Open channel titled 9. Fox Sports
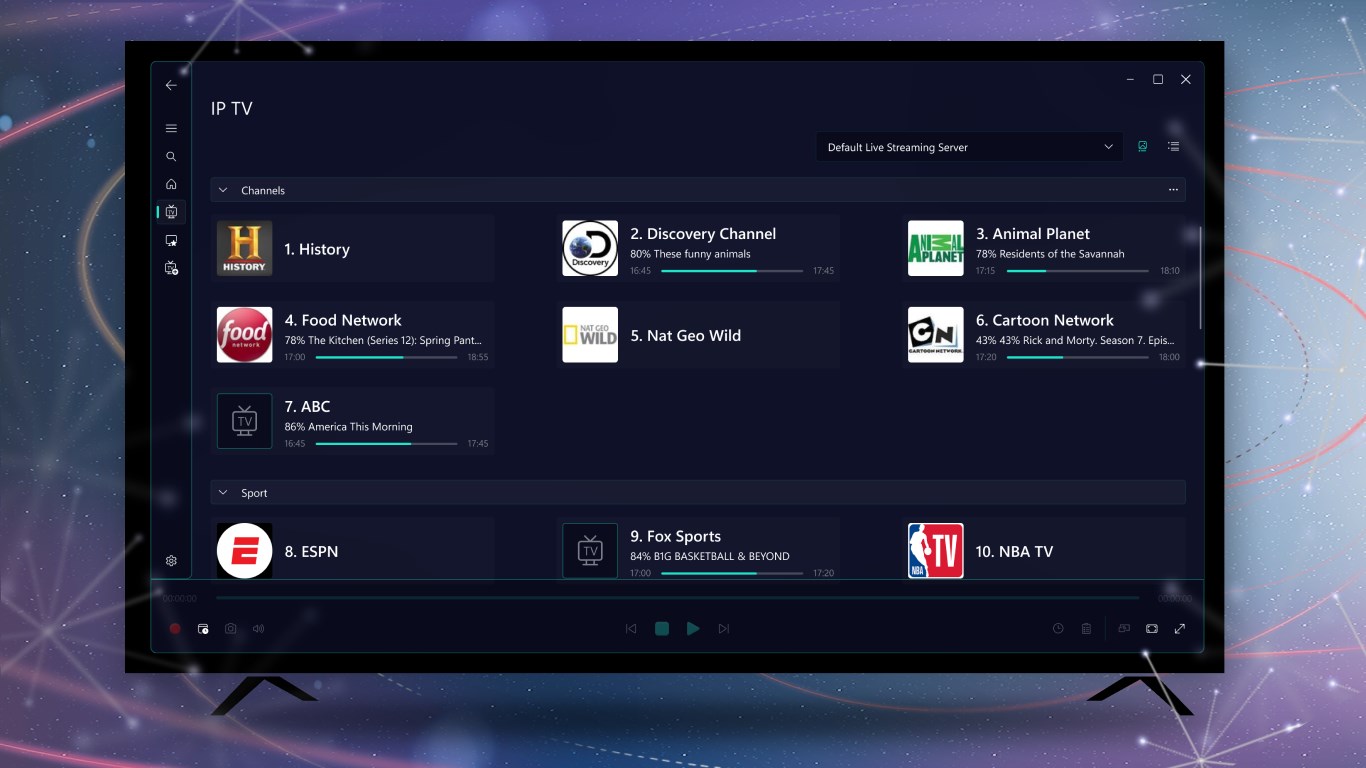The image size is (1366, 768). point(675,537)
